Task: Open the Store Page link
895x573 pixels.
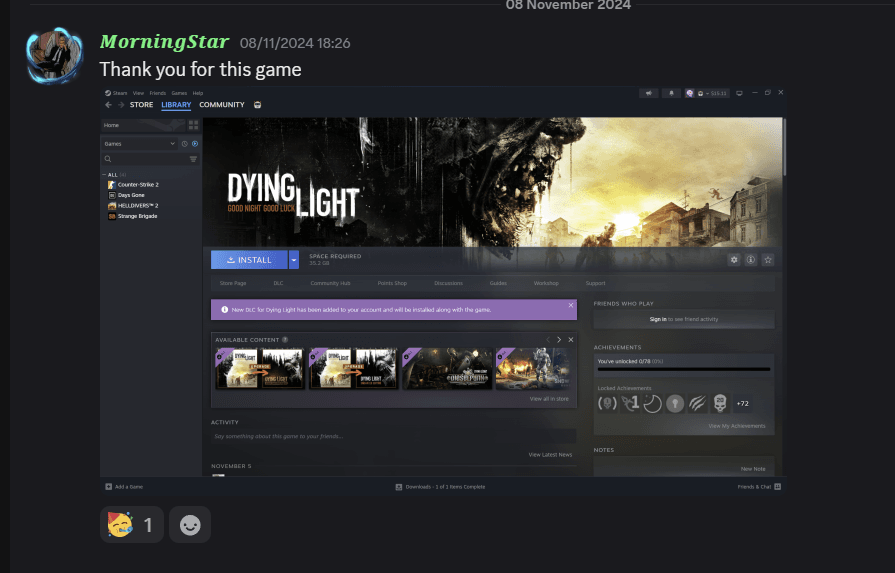Action: coord(233,283)
